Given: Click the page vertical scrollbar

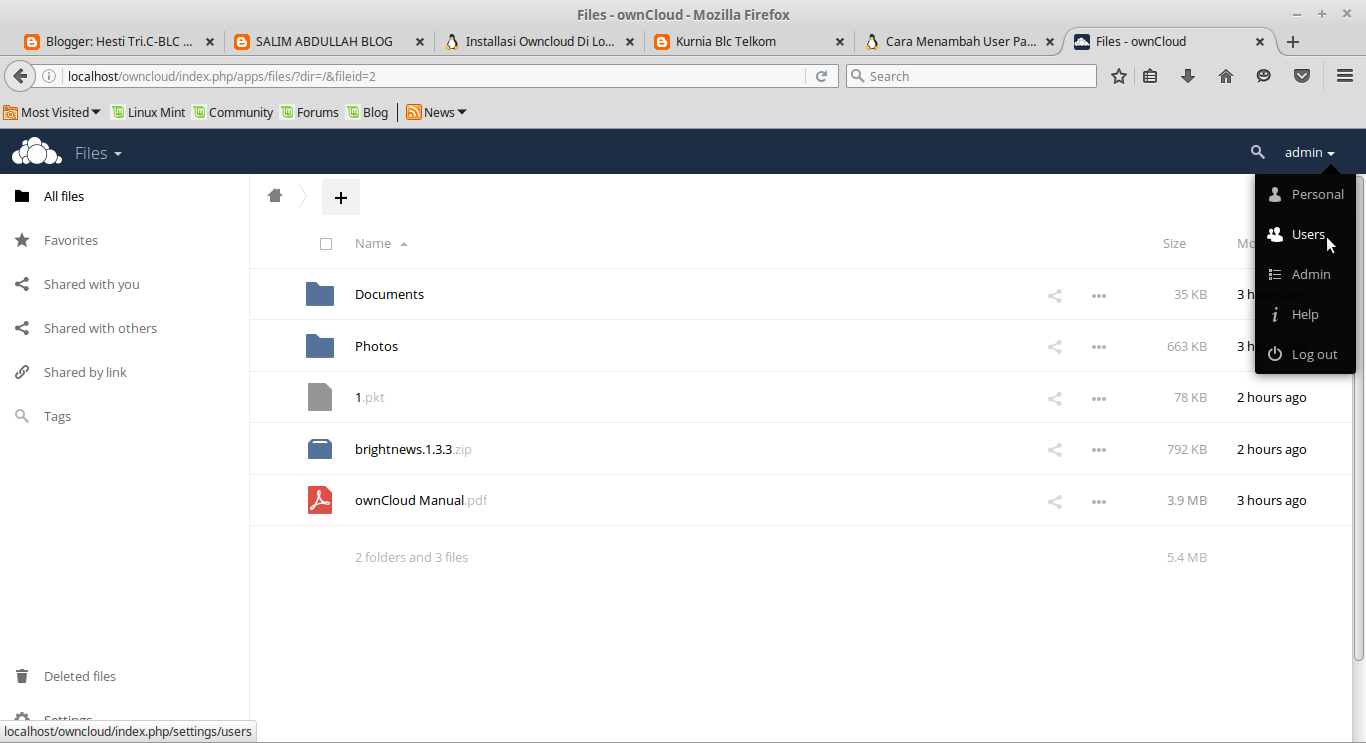Looking at the screenshot, I should 1359,418.
